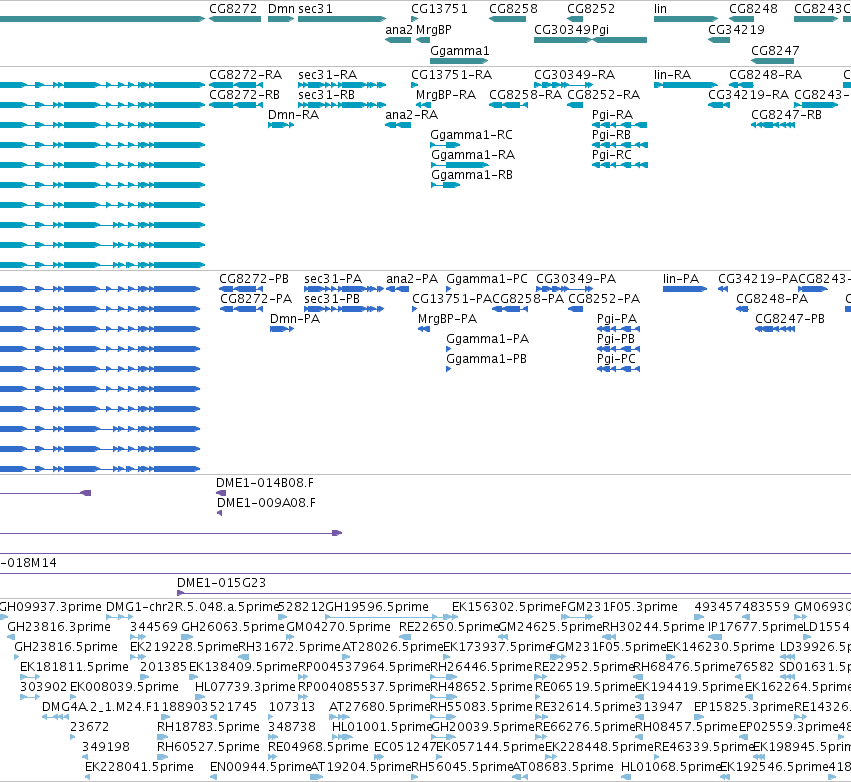This screenshot has width=851, height=782.
Task: Open the RH18783.5prime EST label
Action: 208,727
